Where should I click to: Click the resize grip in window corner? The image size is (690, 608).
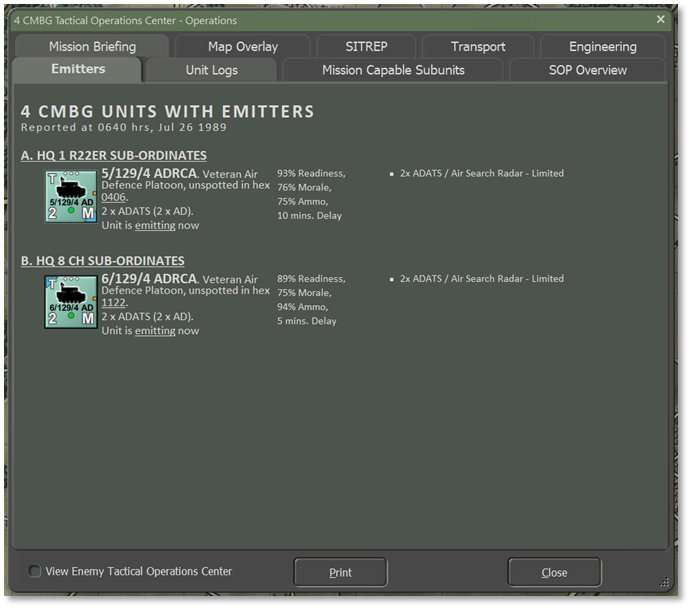pos(664,583)
